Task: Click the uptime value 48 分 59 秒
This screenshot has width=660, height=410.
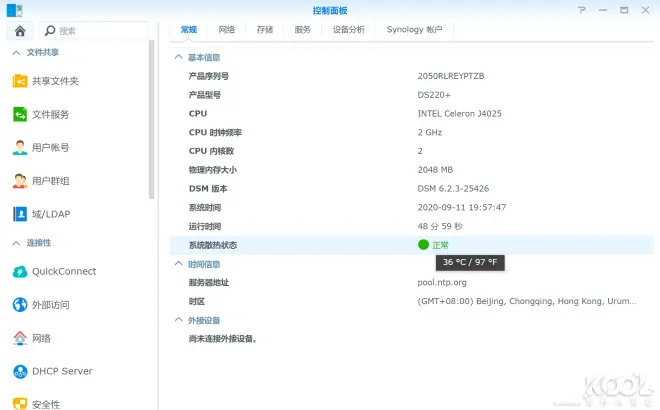Action: 440,226
